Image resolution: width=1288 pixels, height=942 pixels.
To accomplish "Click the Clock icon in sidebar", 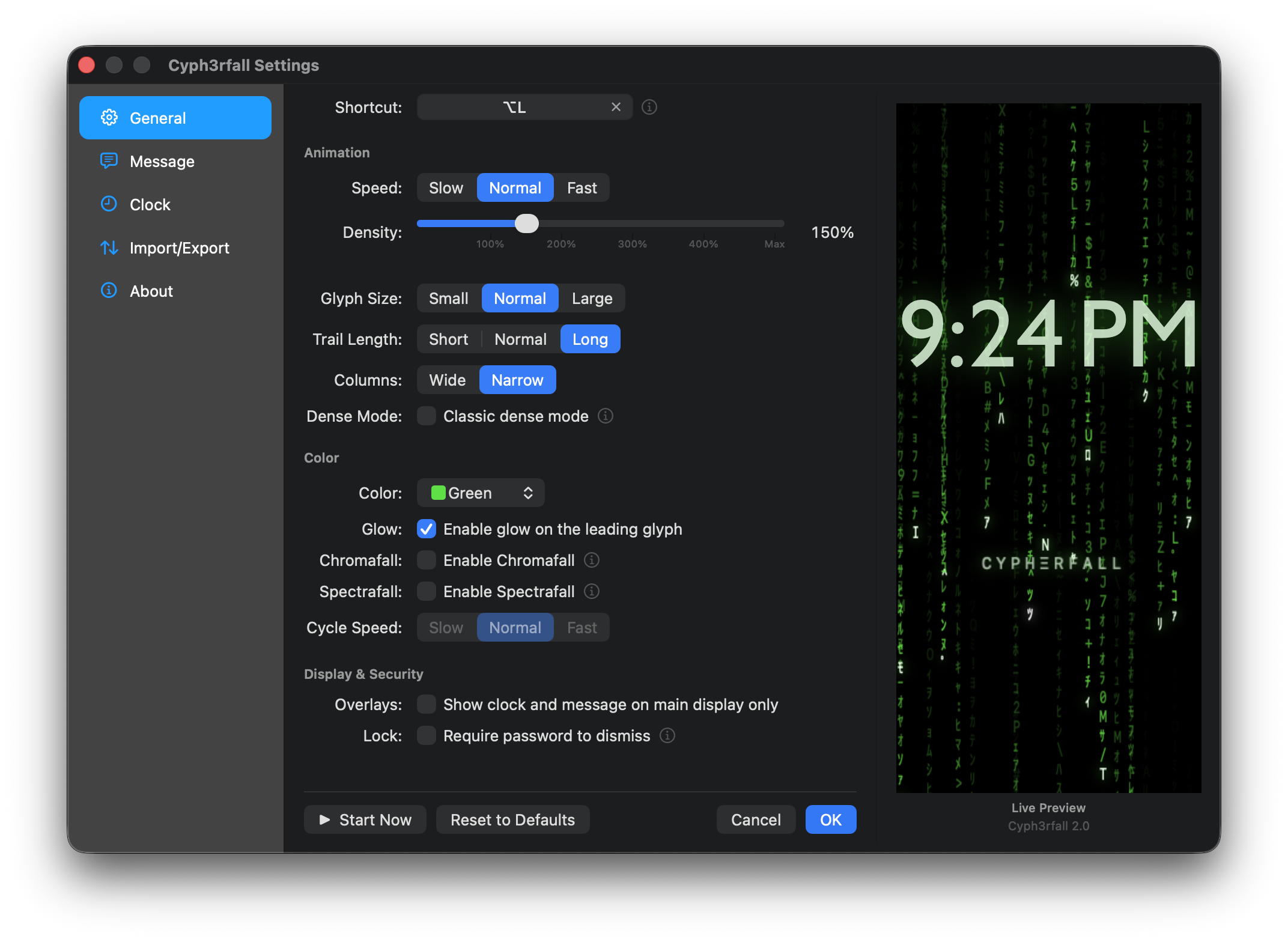I will [x=109, y=204].
